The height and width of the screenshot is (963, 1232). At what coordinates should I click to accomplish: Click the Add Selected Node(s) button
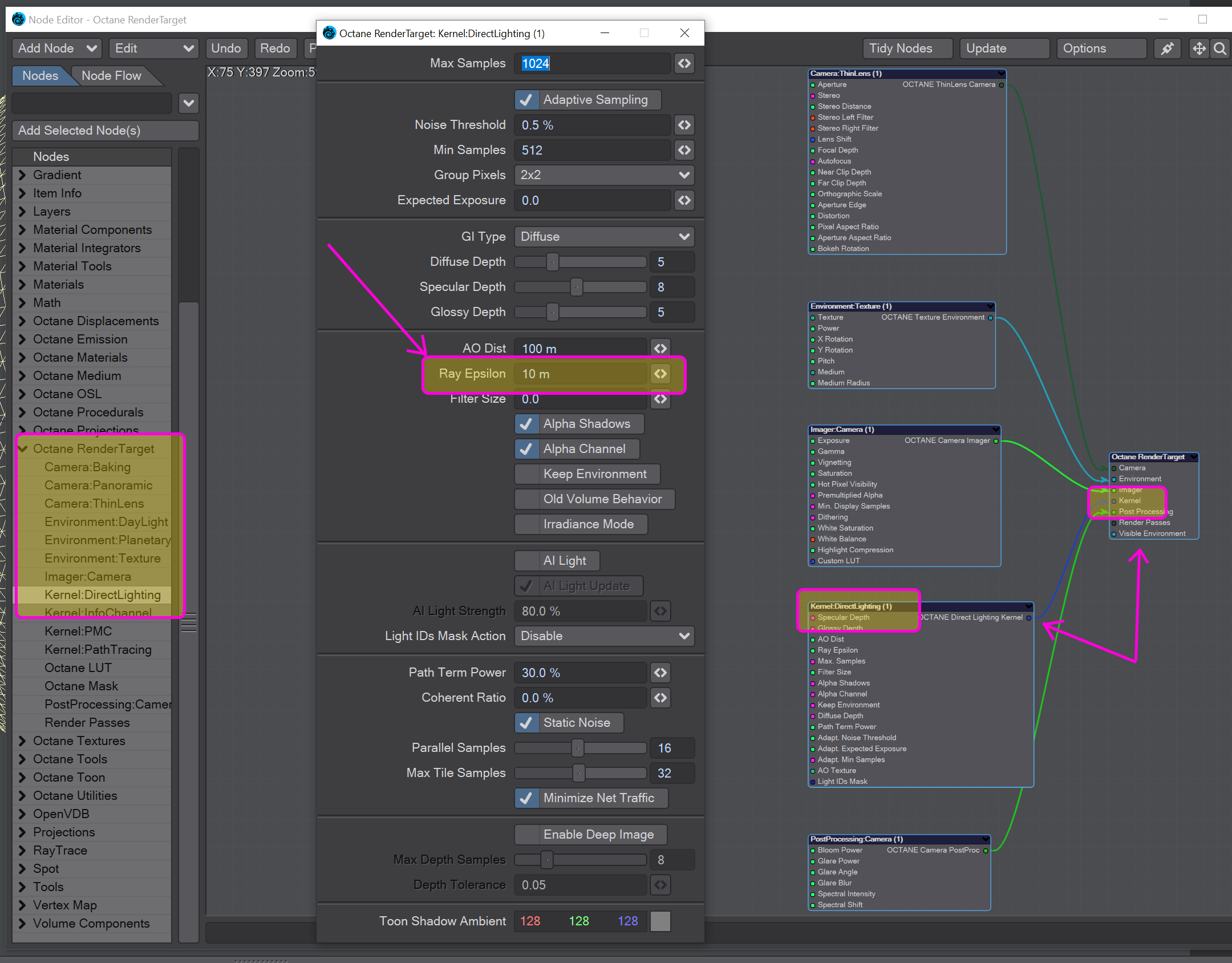point(106,131)
